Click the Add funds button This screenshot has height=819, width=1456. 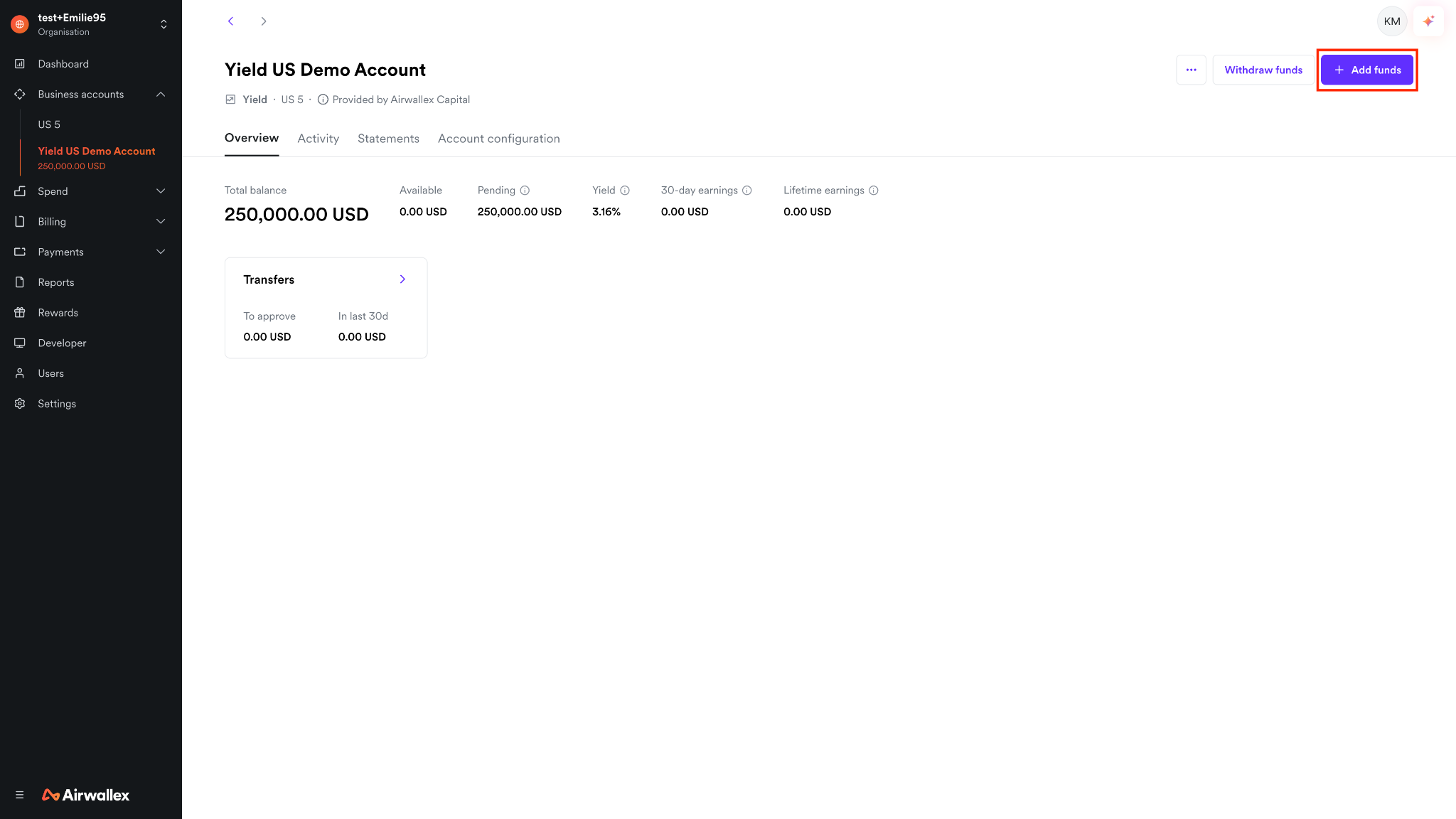pyautogui.click(x=1367, y=70)
